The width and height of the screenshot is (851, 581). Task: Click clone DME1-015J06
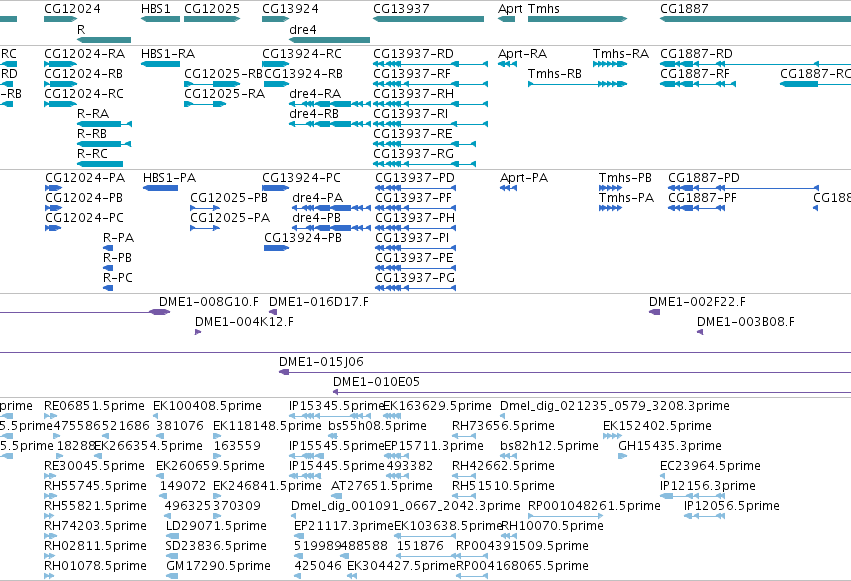(321, 362)
